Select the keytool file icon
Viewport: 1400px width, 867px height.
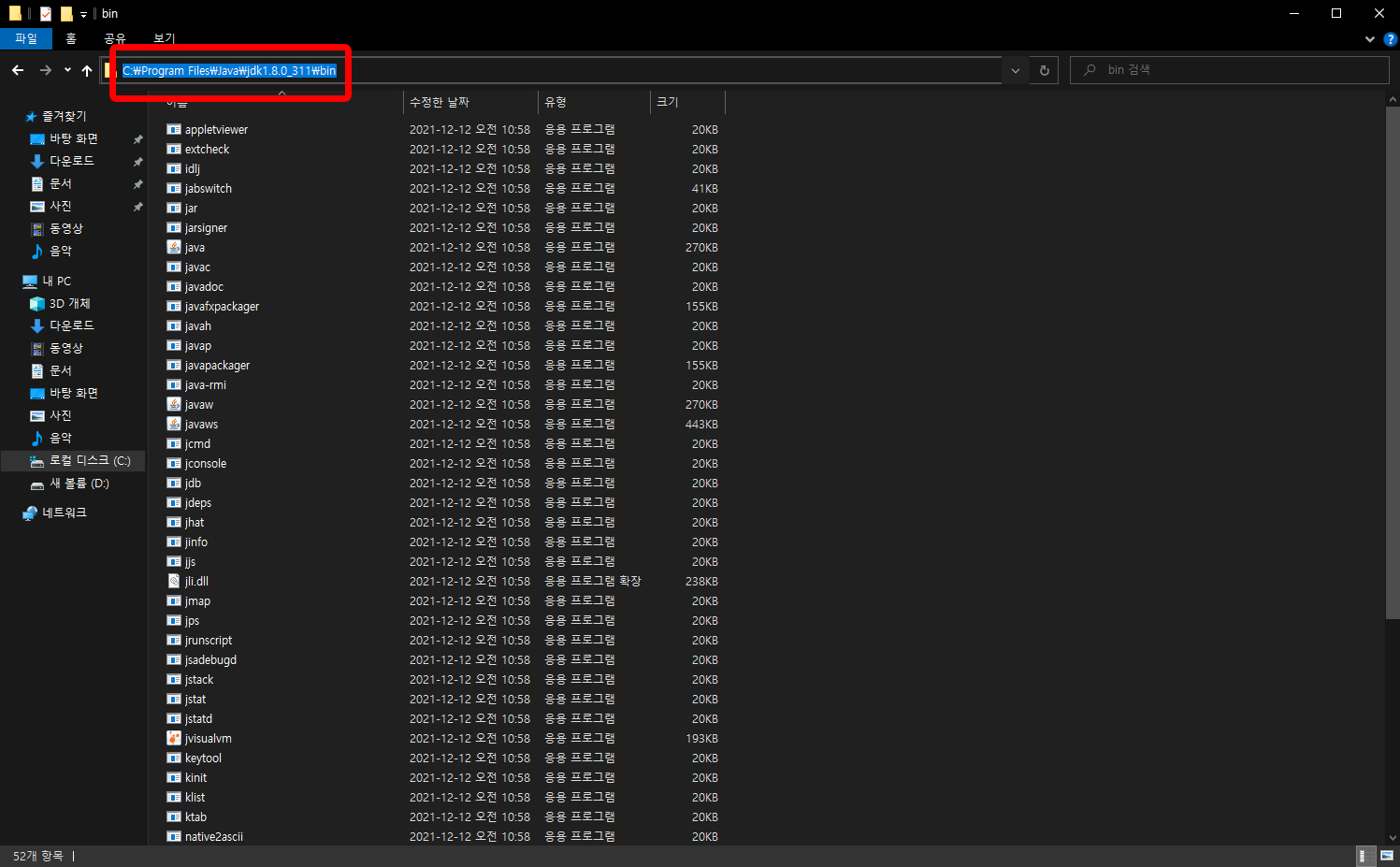click(174, 758)
